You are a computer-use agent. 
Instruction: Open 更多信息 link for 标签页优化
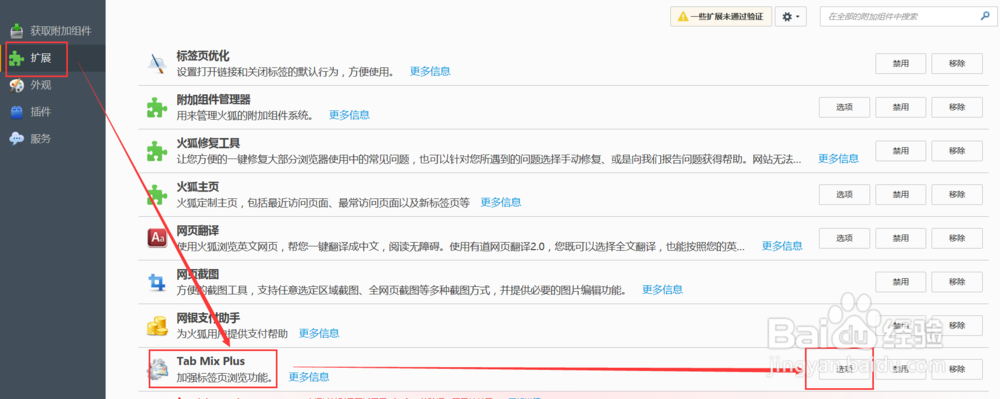click(430, 71)
